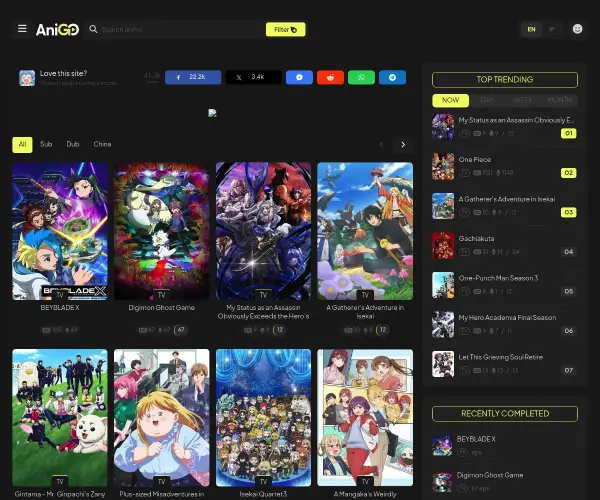Open trending One Piece entry
Image resolution: width=600 pixels, height=500 pixels.
[x=474, y=160]
